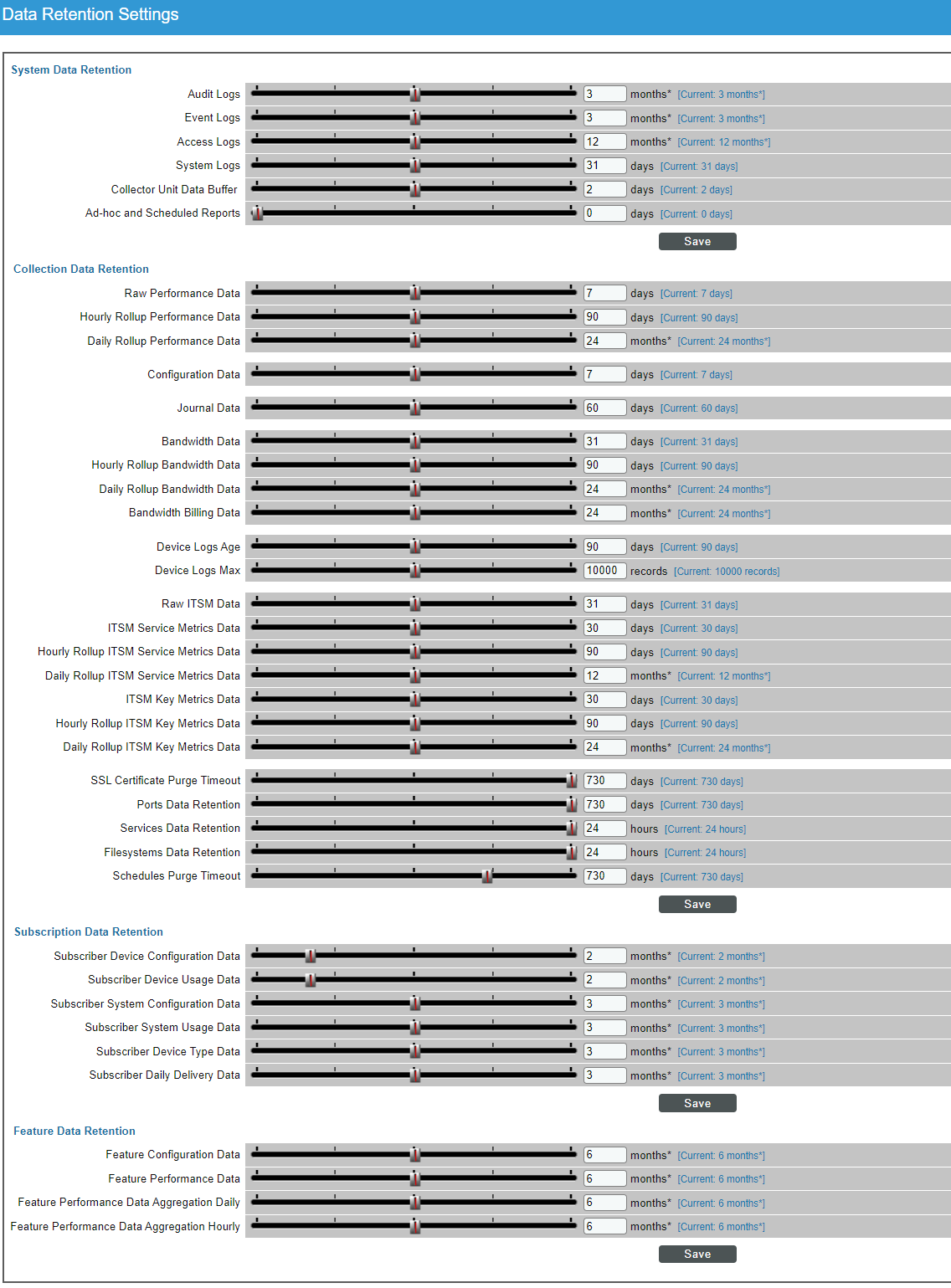Click the Ports Data Retention days field
This screenshot has height=1288, width=951.
click(x=604, y=804)
